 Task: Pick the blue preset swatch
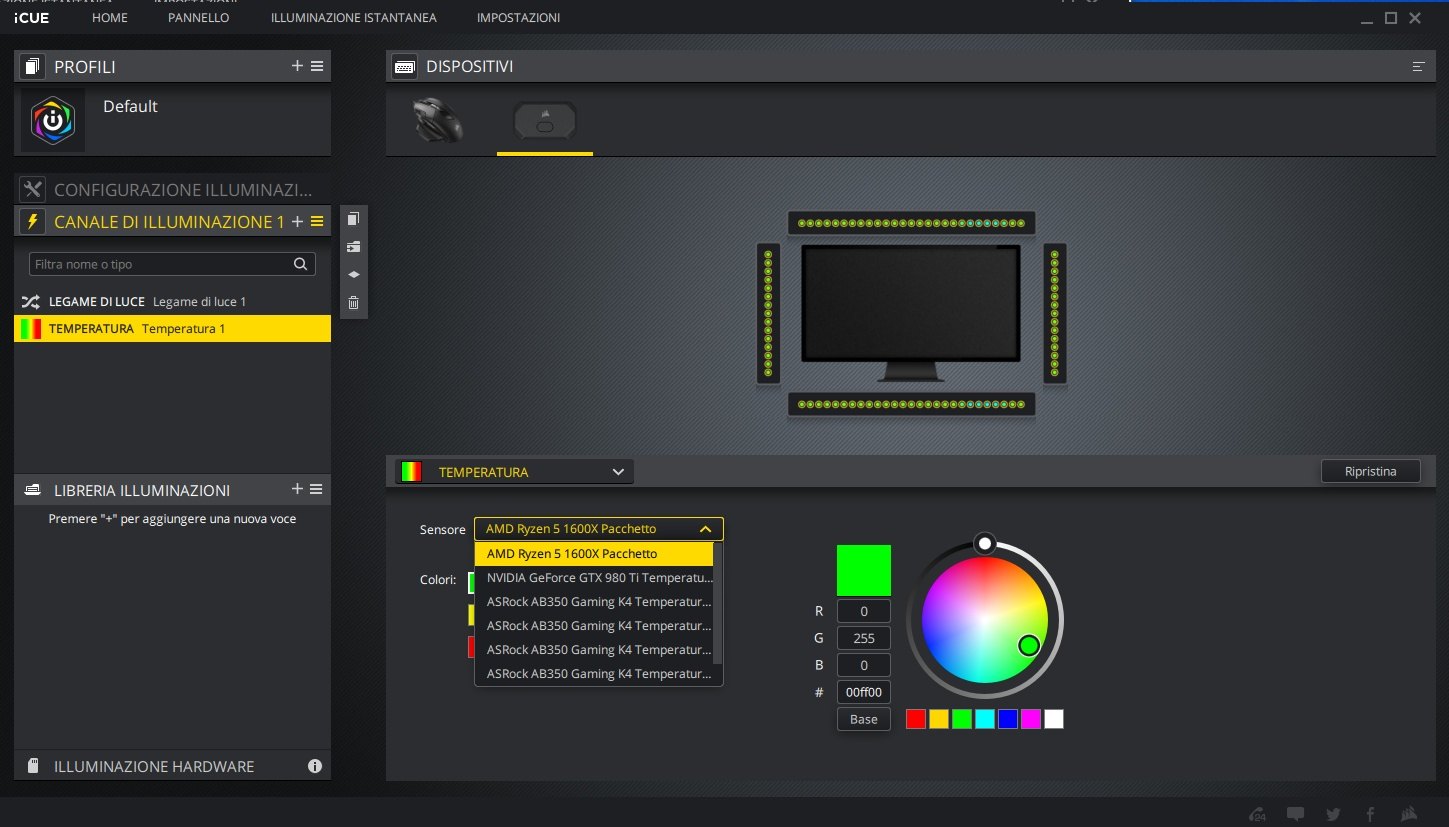[1008, 719]
